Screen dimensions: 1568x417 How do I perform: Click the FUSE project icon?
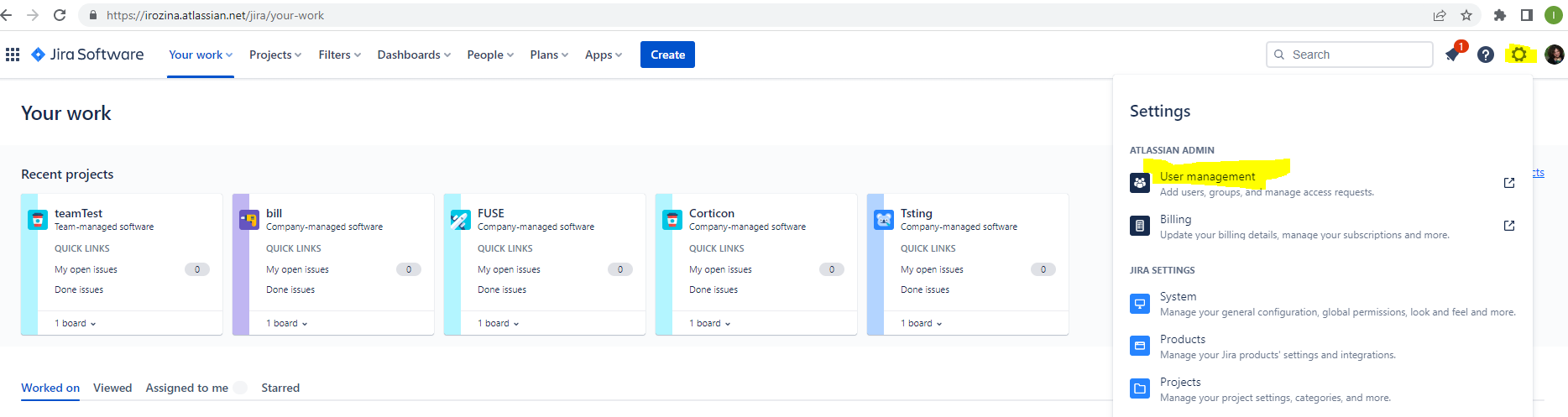(x=461, y=220)
